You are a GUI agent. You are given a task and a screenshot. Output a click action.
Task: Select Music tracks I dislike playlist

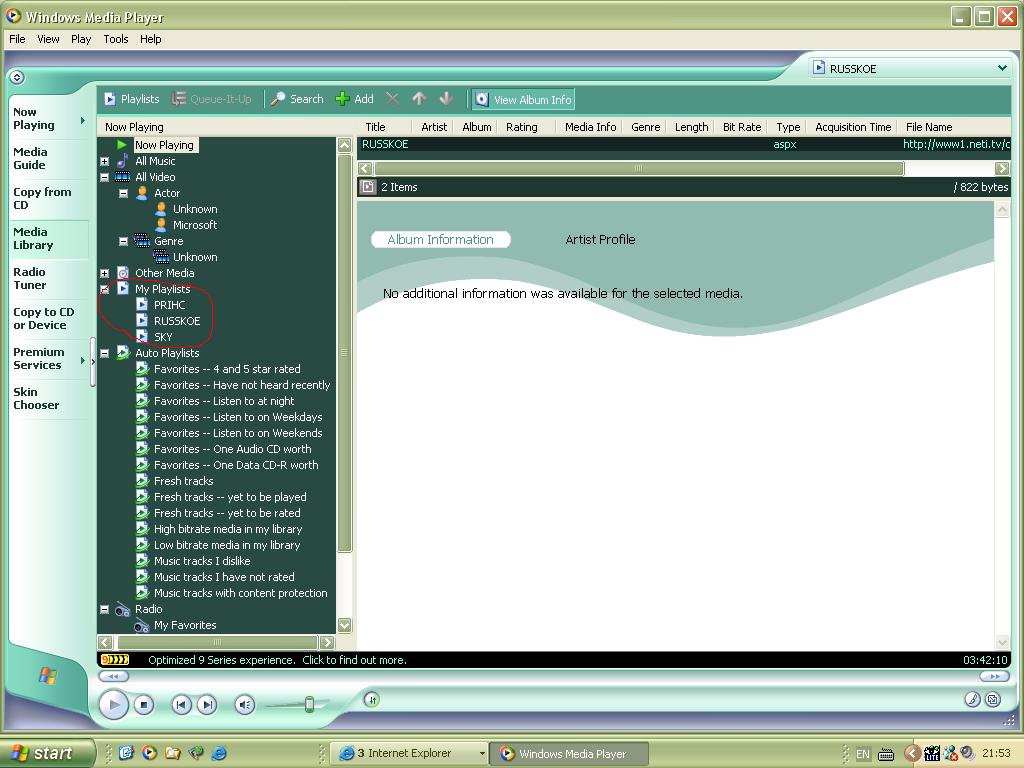[202, 561]
